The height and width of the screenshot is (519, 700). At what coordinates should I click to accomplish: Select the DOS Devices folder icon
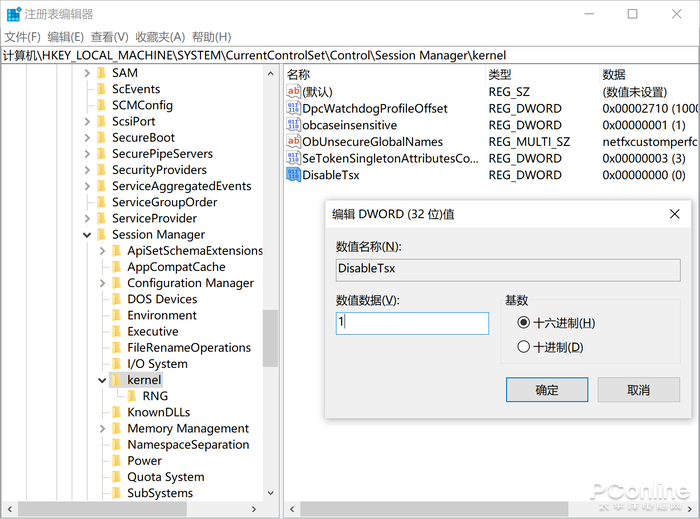click(117, 299)
